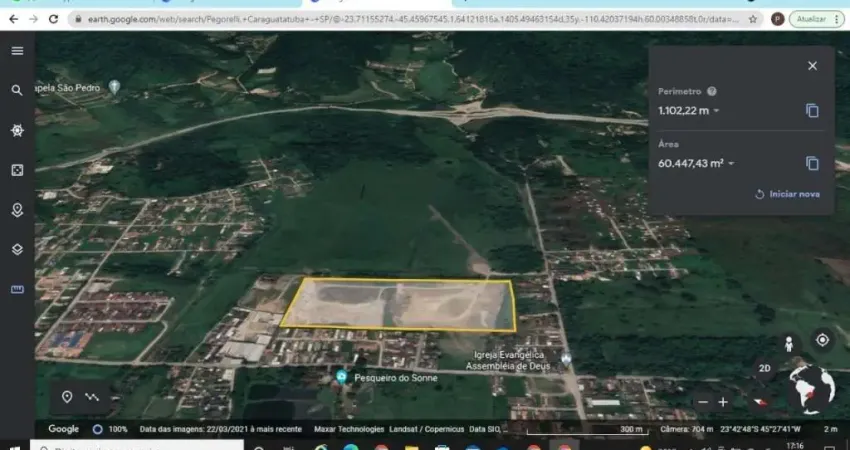
Task: Zoom out with the minus button
Action: pyautogui.click(x=703, y=402)
